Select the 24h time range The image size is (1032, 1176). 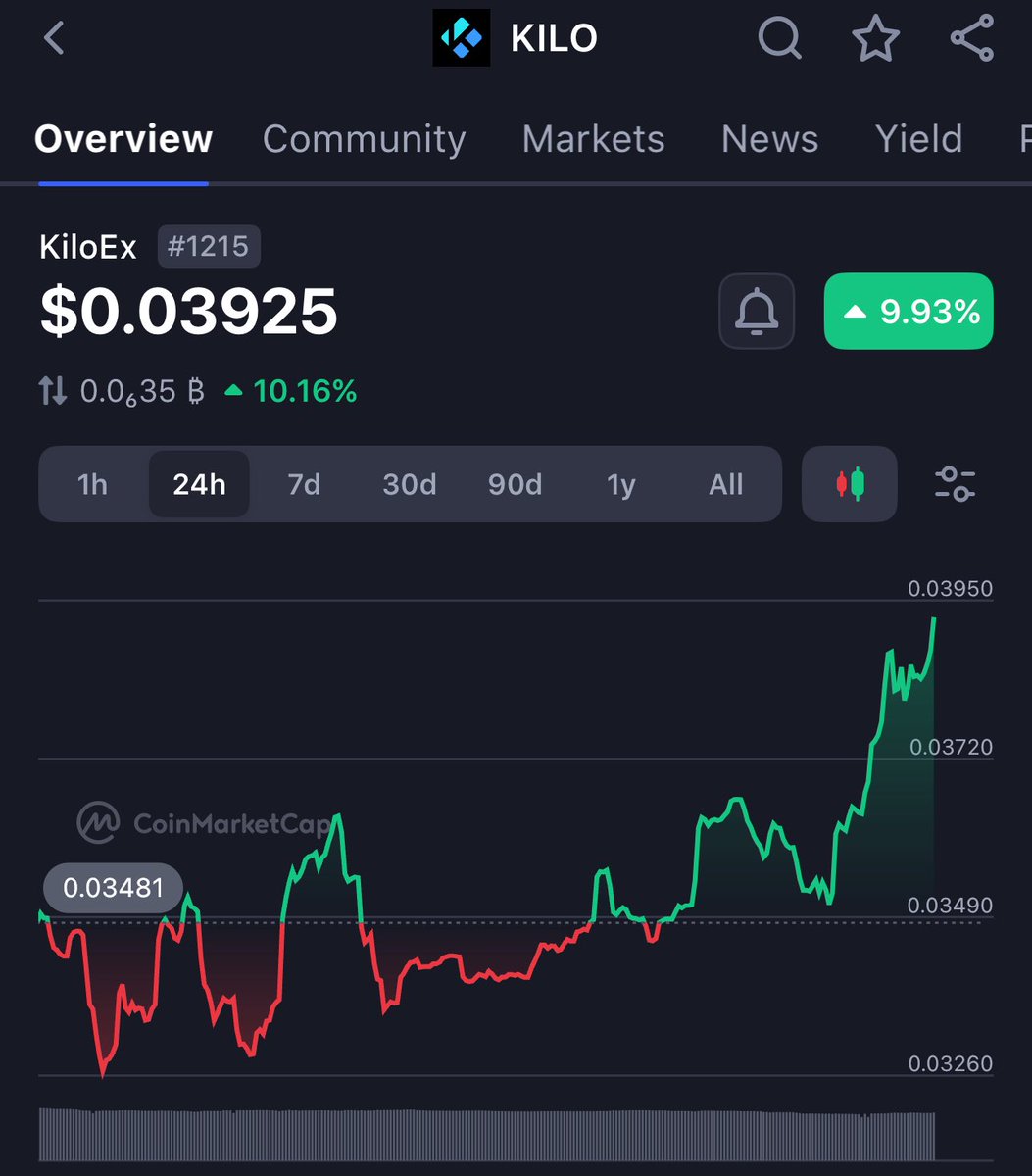click(x=199, y=484)
